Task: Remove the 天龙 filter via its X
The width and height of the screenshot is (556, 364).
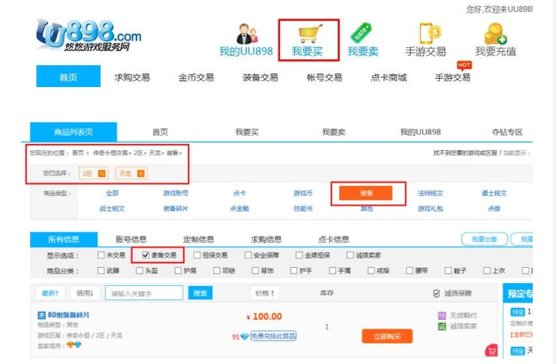Action: tap(141, 173)
